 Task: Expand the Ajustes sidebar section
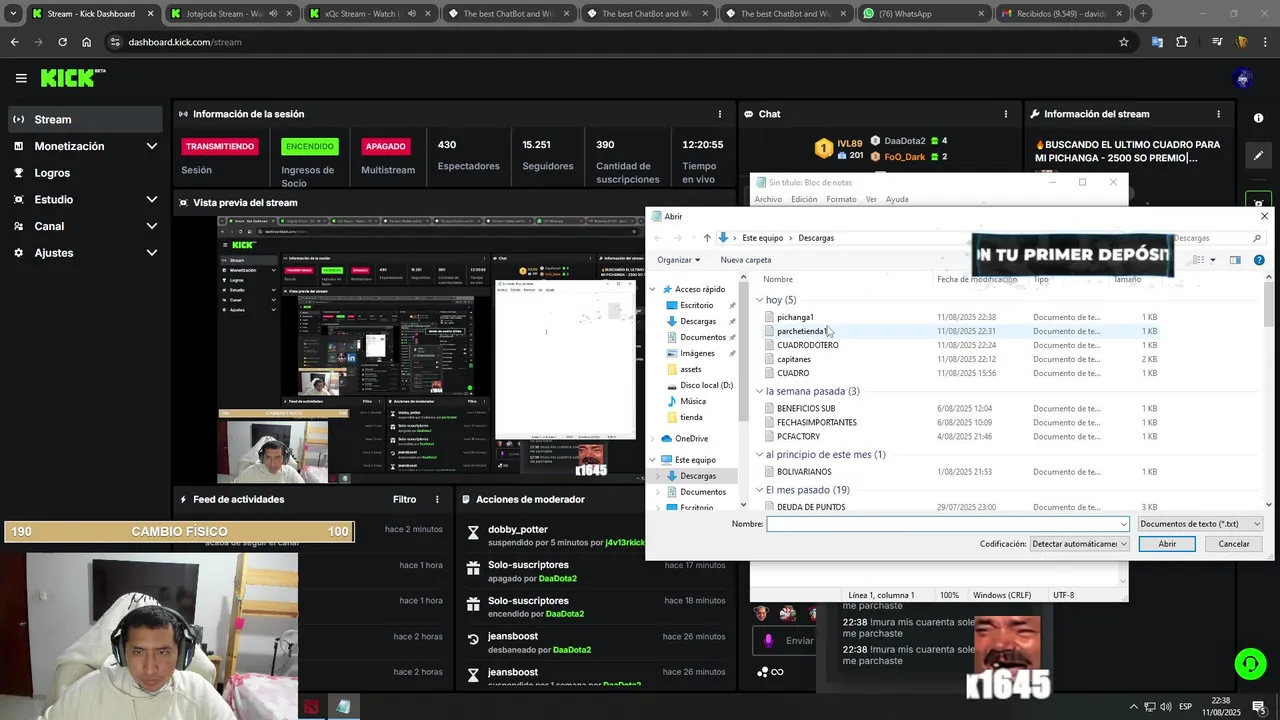point(152,253)
